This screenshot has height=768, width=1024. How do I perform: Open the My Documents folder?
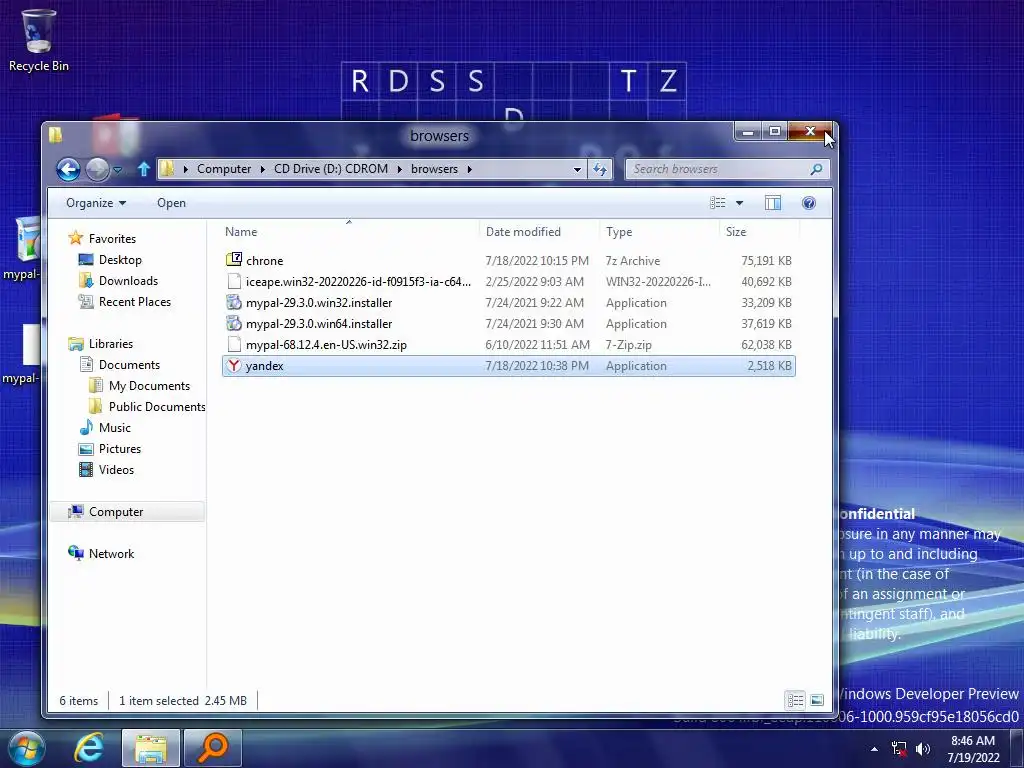[x=149, y=385]
